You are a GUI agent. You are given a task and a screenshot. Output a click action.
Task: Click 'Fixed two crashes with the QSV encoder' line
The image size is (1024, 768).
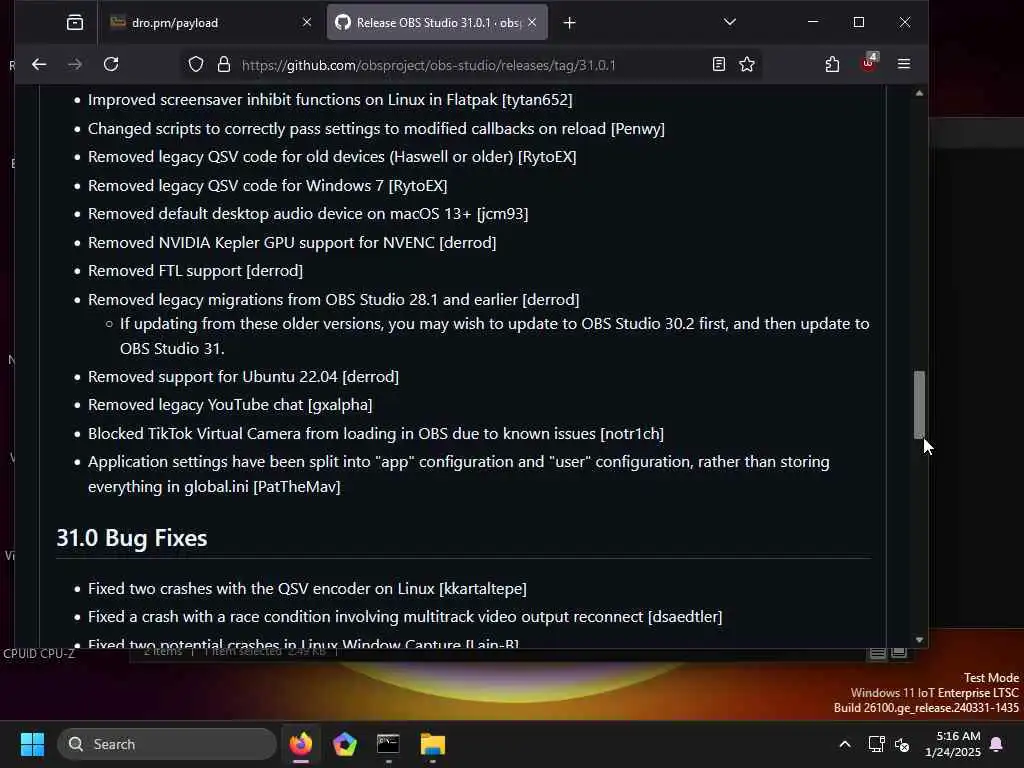coord(307,588)
